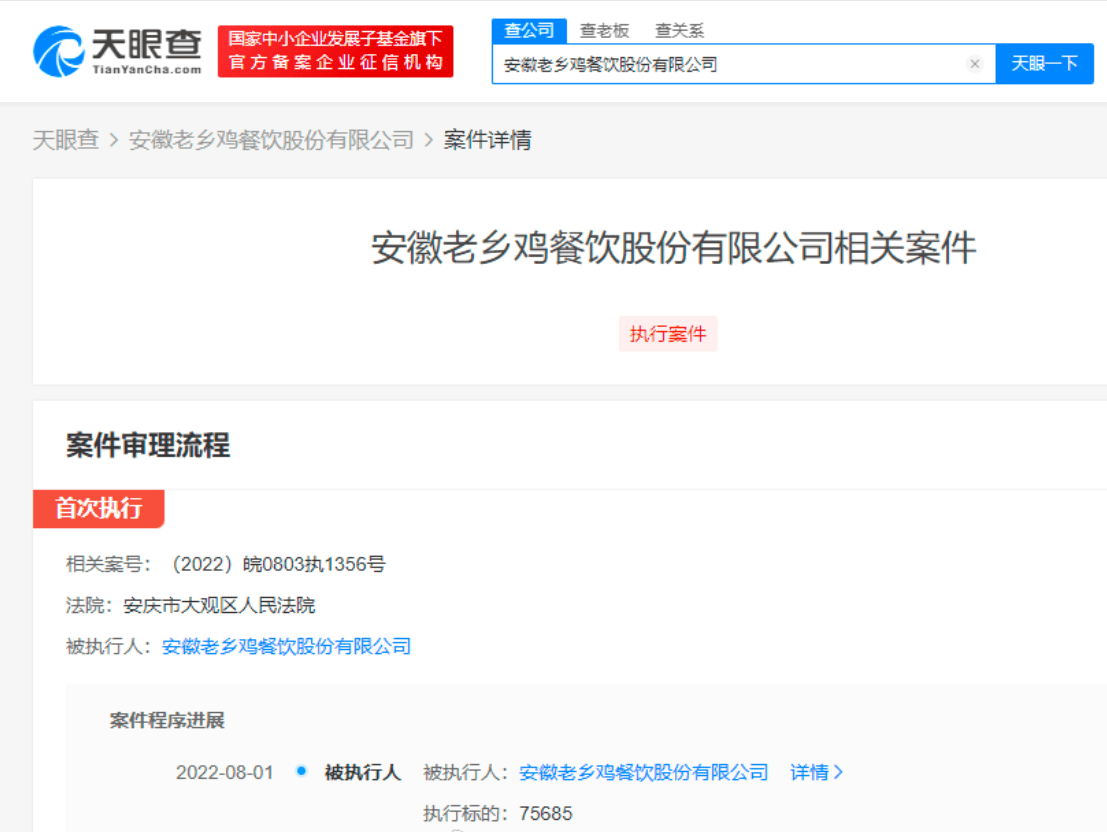Switch to the 查老板 tab
This screenshot has width=1107, height=832.
[604, 30]
